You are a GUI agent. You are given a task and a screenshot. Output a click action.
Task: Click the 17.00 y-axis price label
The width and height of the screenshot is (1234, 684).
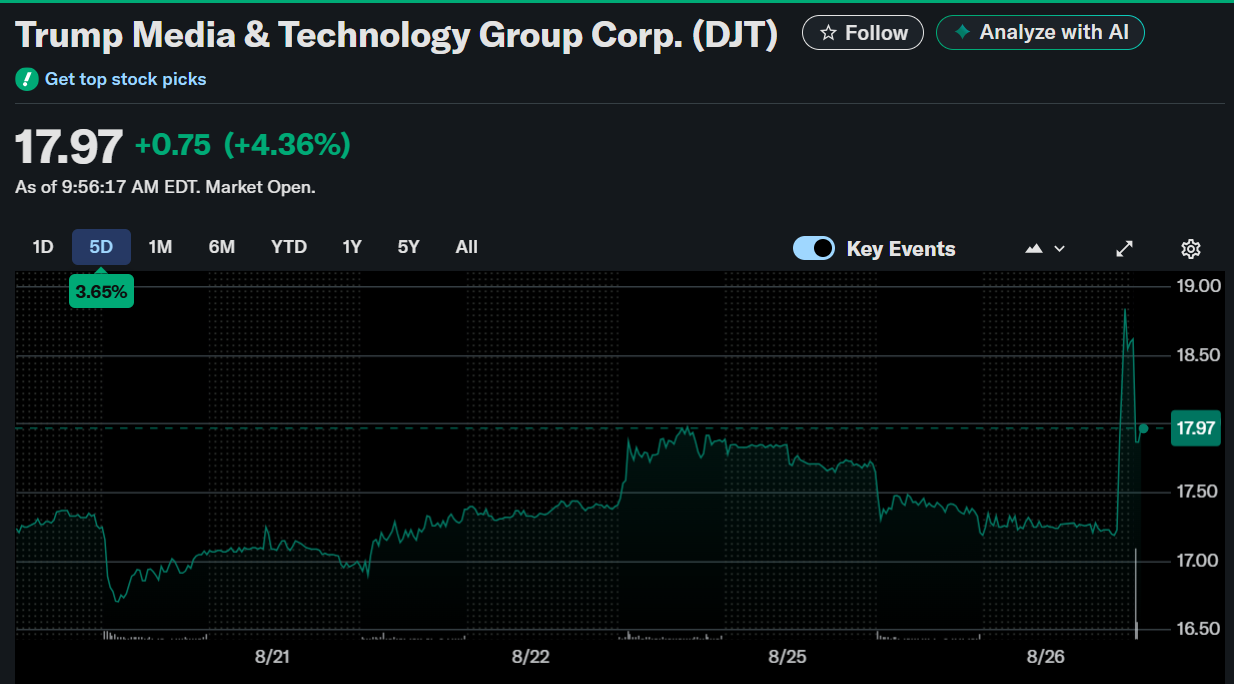point(1199,561)
